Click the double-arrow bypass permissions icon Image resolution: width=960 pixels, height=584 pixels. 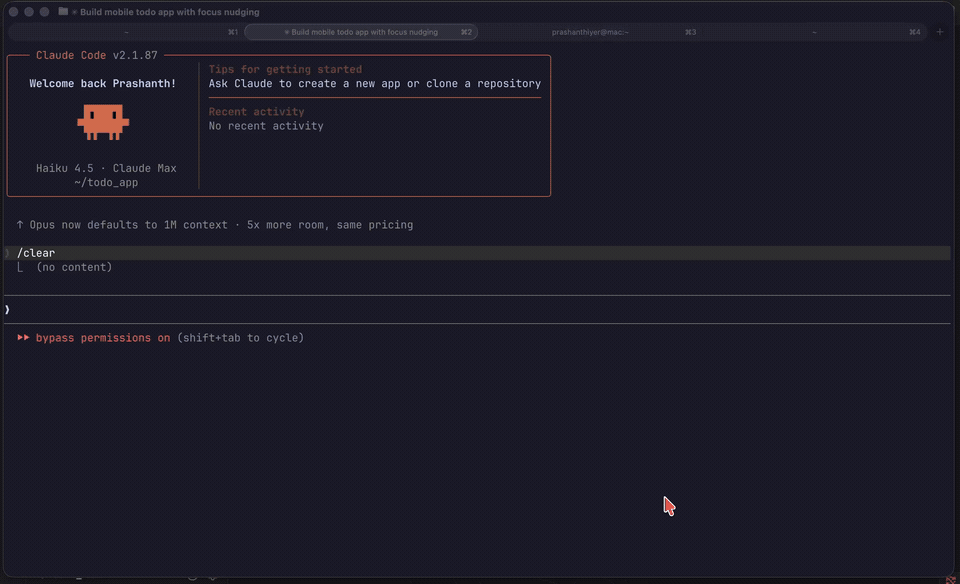pyautogui.click(x=23, y=337)
